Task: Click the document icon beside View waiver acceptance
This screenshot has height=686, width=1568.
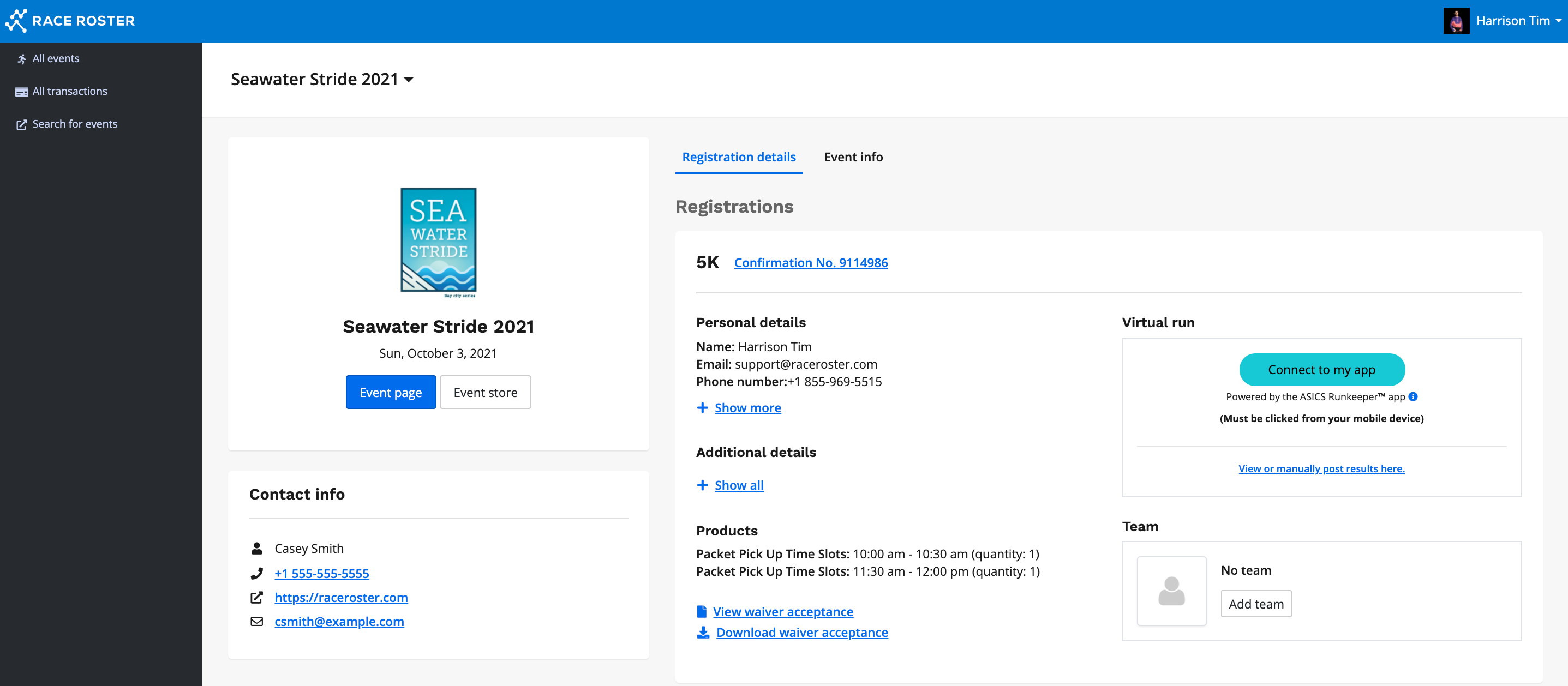Action: pyautogui.click(x=702, y=612)
